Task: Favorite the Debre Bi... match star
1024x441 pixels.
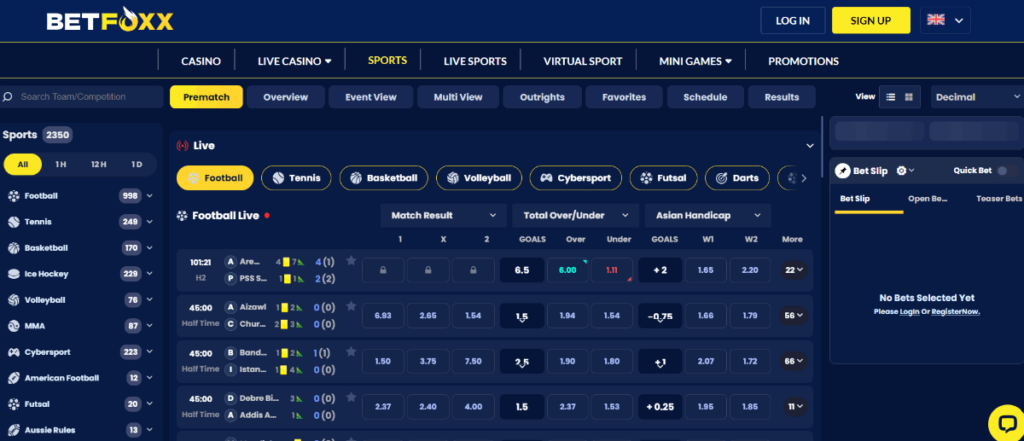Action: [351, 397]
